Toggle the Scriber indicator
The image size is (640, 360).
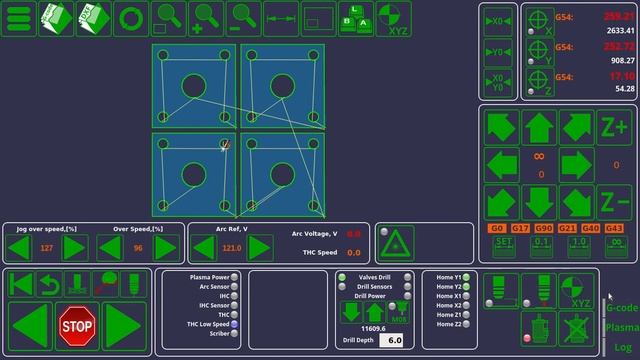click(234, 333)
